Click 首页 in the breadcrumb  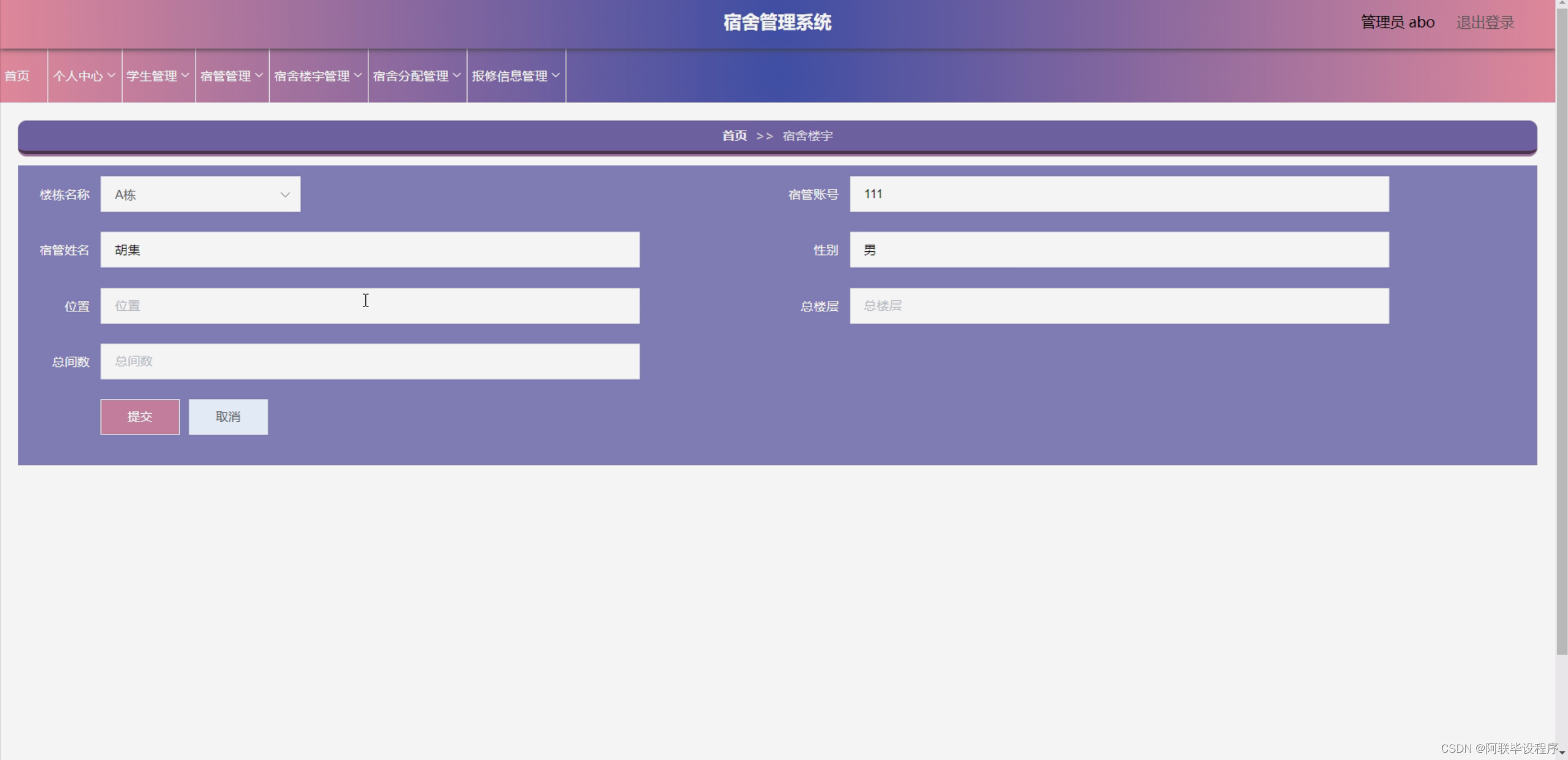coord(734,135)
